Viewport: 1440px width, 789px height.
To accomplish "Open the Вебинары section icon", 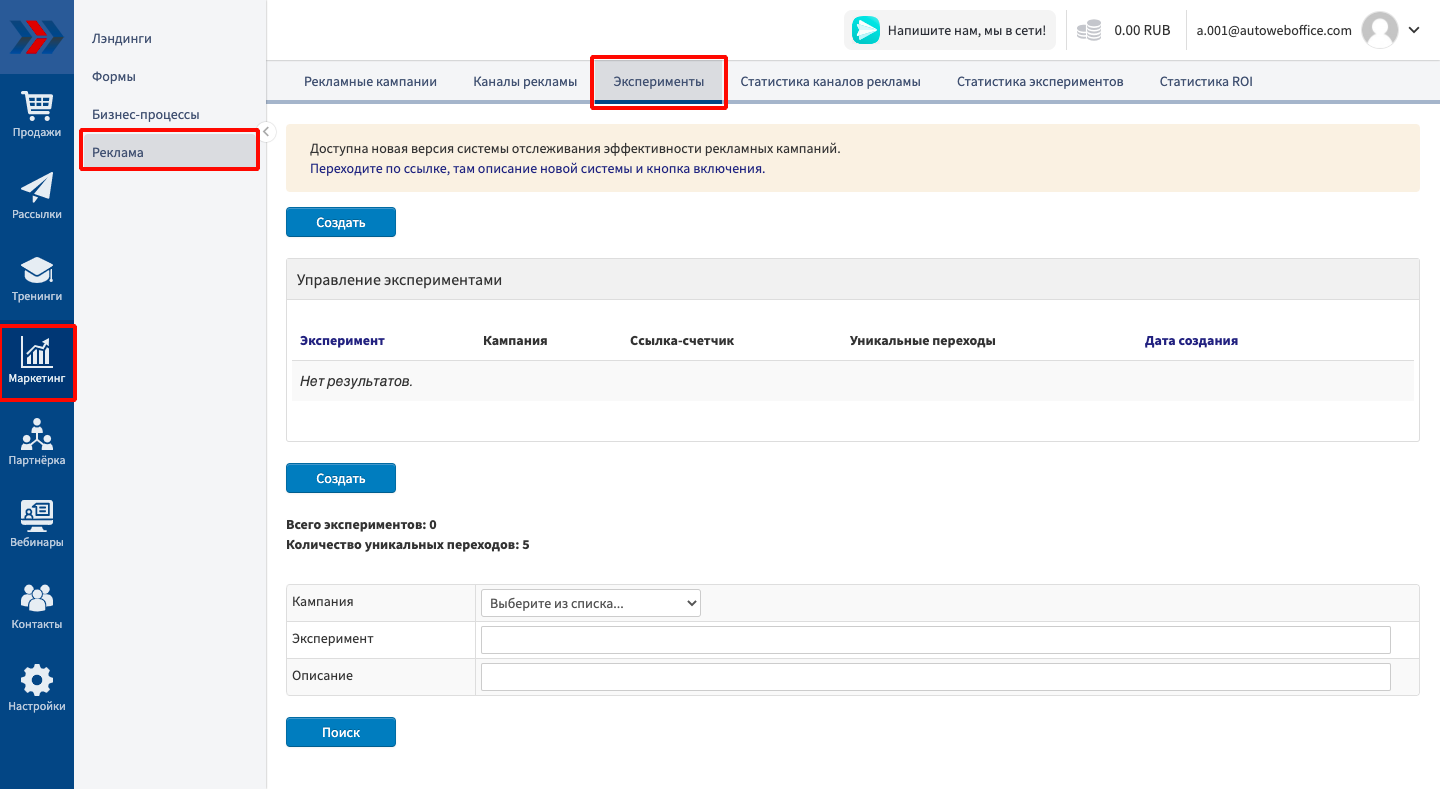I will tap(37, 524).
